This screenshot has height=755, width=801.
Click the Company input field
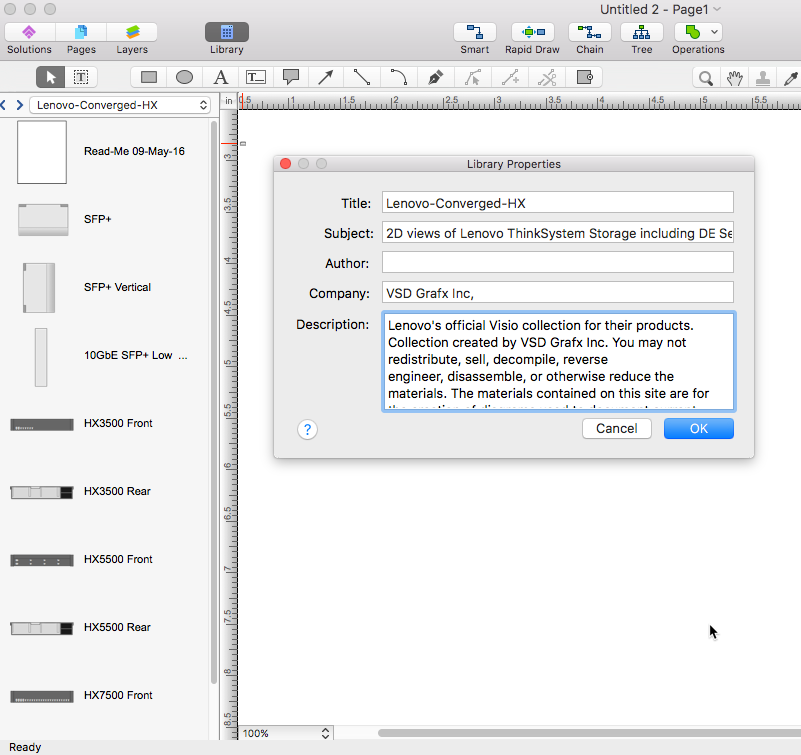[x=557, y=293]
